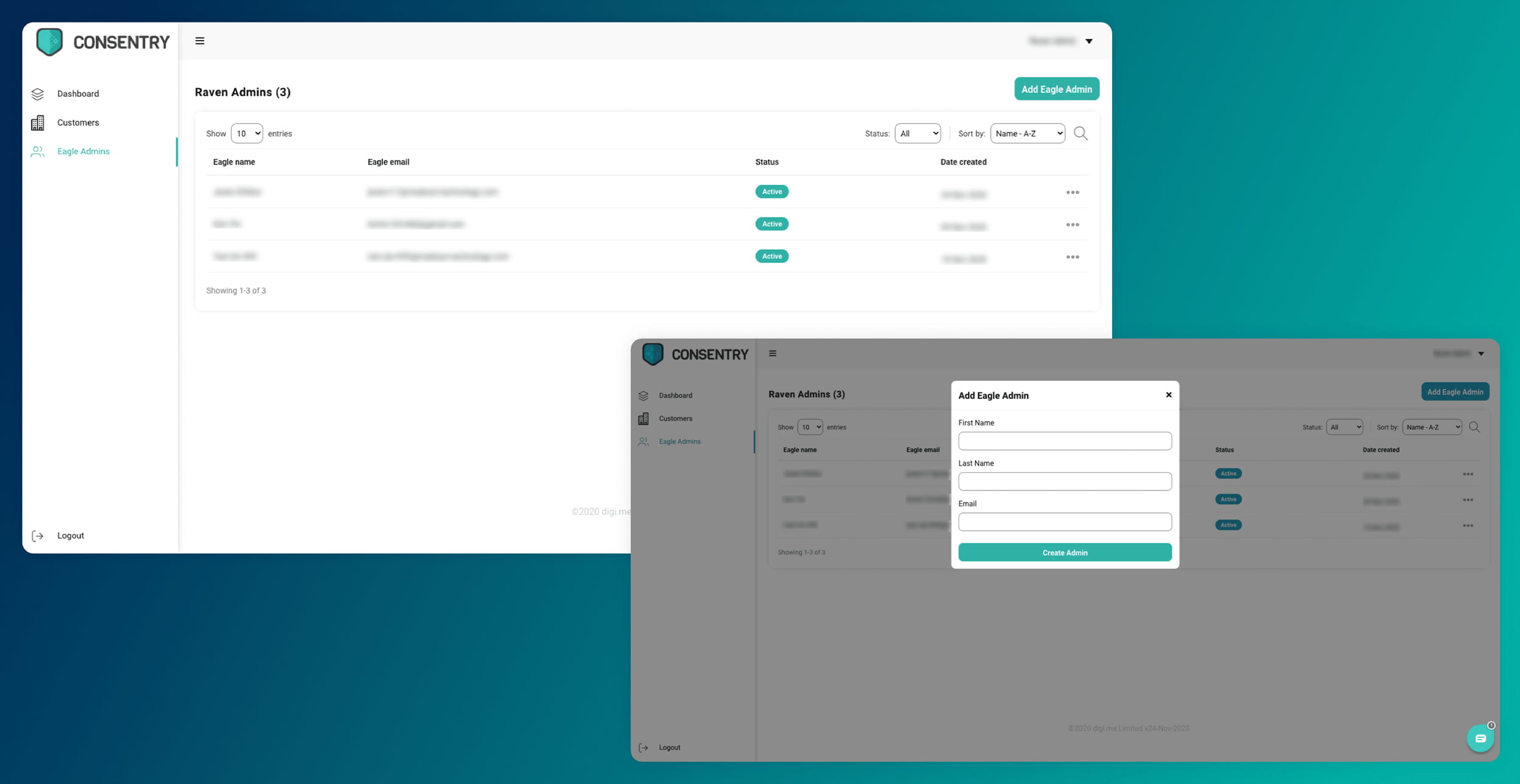Screen dimensions: 1520x784
Task: Open three-dot menu for second admin row
Action: 1073,225
